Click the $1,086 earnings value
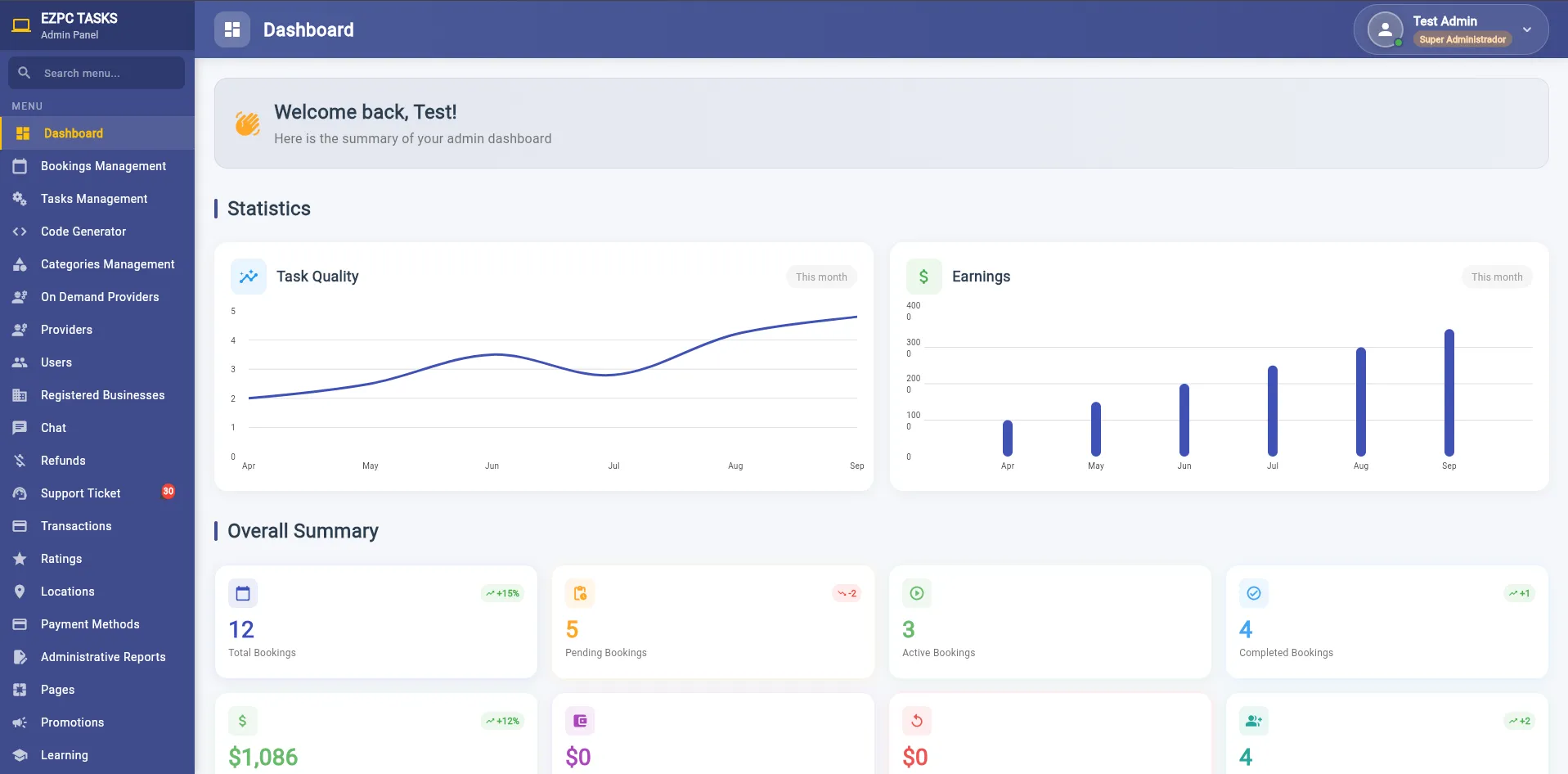This screenshot has width=1568, height=774. (x=263, y=757)
